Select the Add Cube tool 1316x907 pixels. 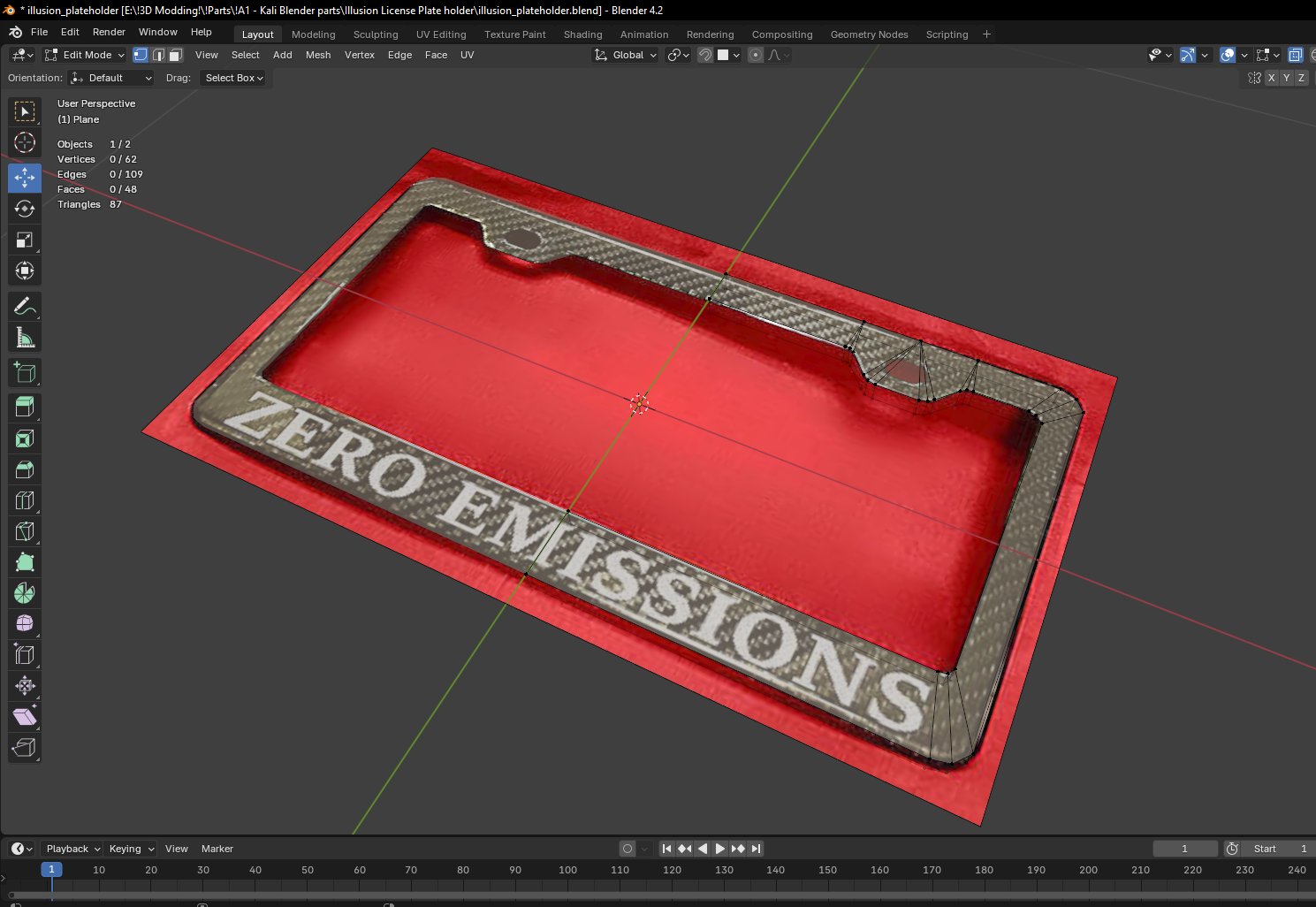(25, 372)
